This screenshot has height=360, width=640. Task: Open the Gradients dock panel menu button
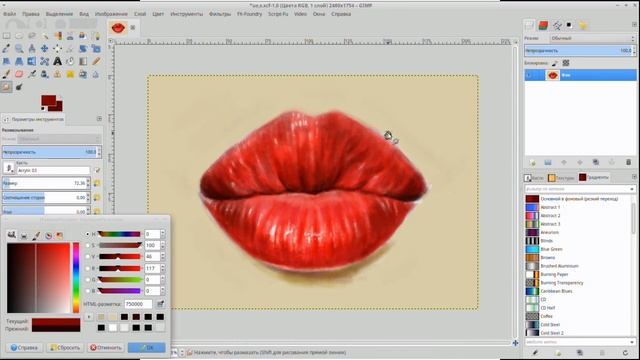(x=634, y=177)
